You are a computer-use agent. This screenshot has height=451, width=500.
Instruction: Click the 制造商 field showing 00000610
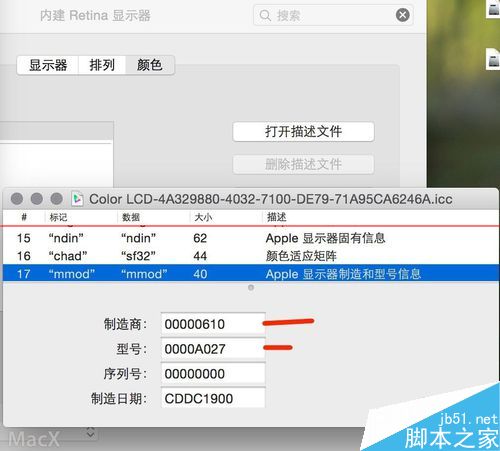[x=213, y=324]
